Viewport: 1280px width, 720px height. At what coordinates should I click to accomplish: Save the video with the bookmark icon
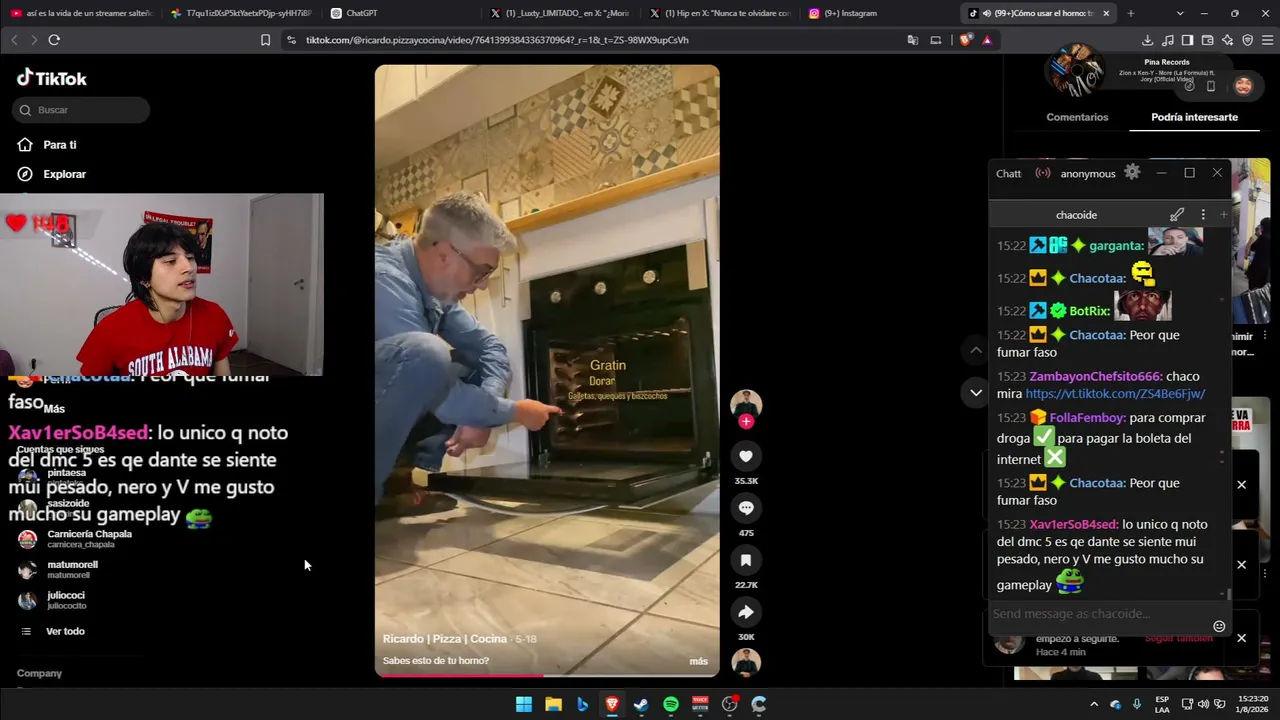pos(746,560)
